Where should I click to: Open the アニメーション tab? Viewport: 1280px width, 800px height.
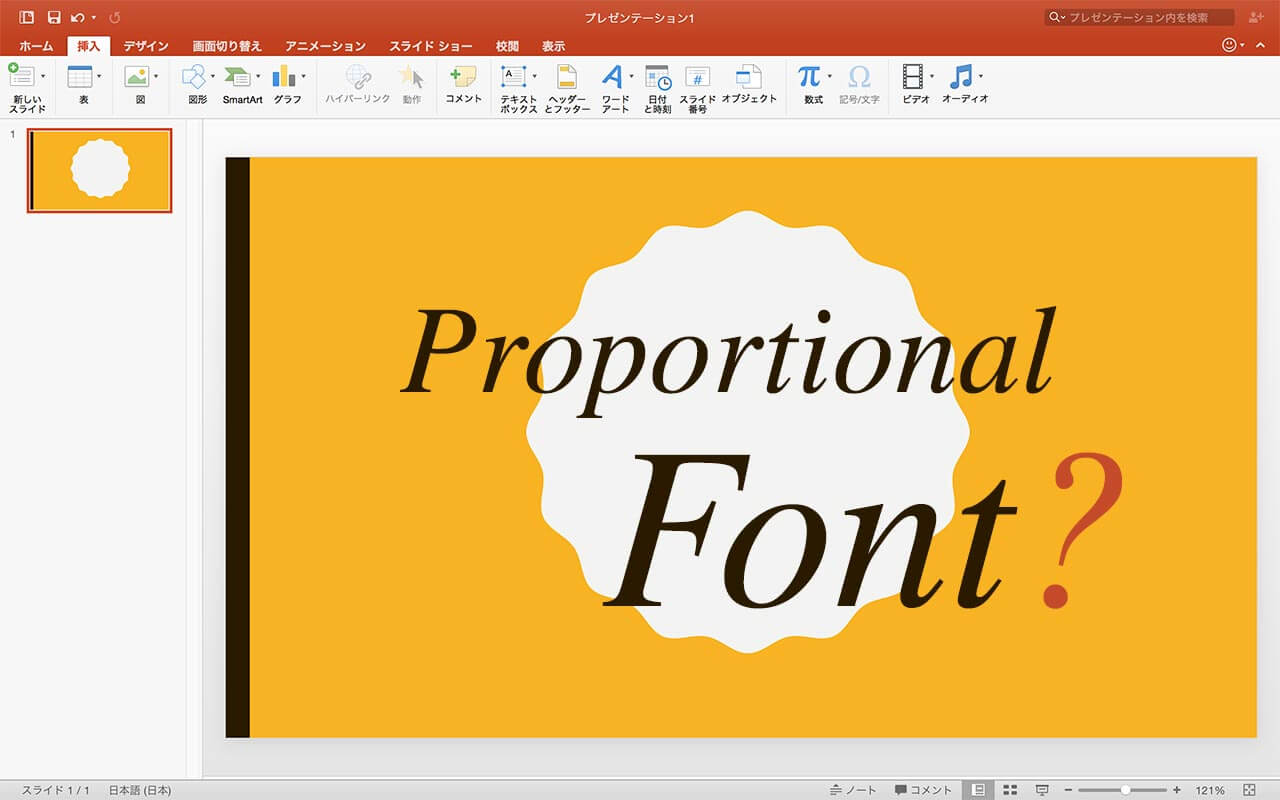pyautogui.click(x=325, y=46)
